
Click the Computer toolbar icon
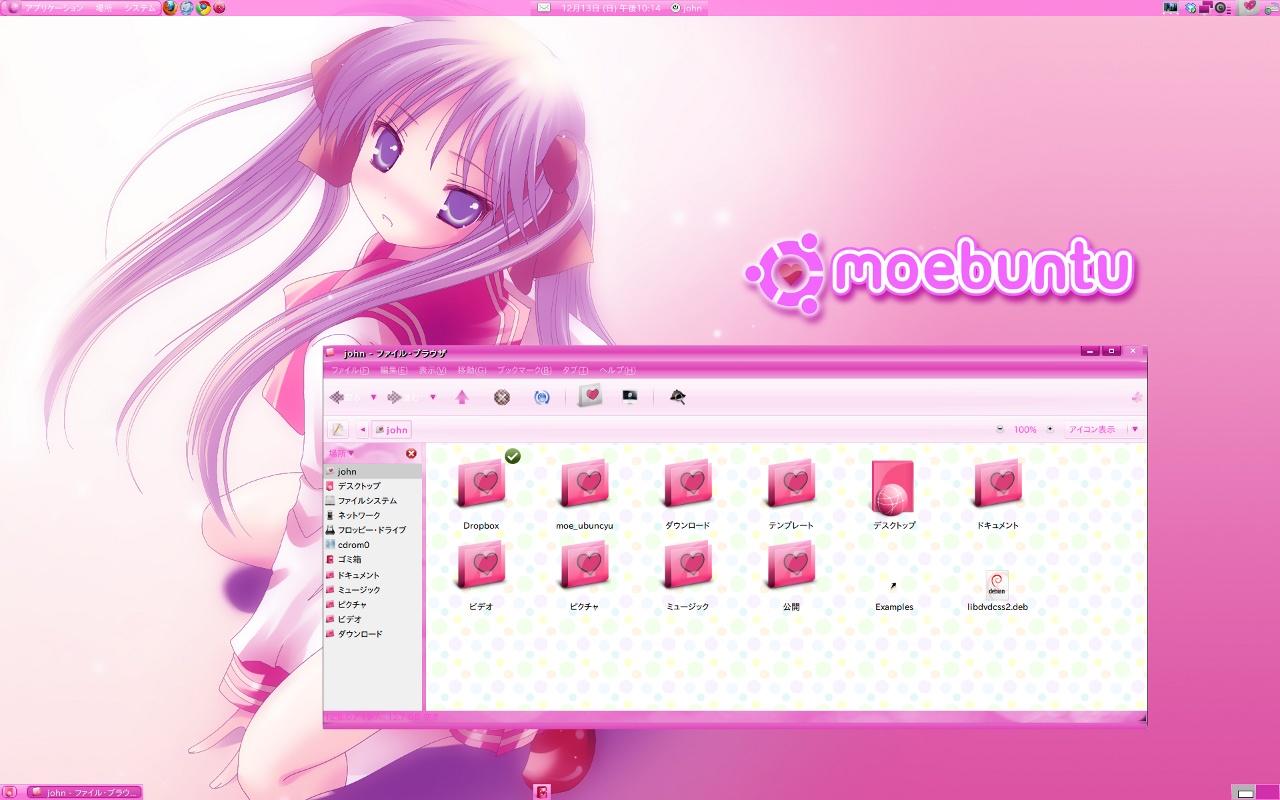[x=630, y=397]
